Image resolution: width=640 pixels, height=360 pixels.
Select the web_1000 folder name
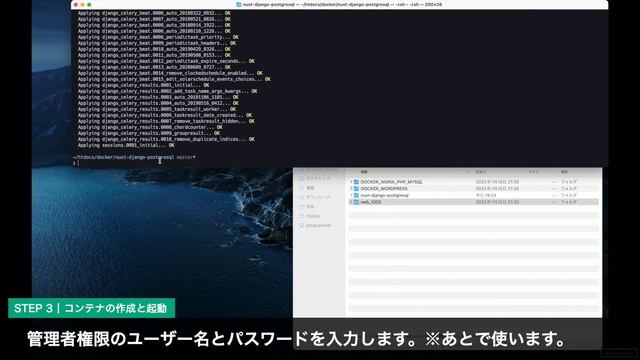click(x=371, y=202)
